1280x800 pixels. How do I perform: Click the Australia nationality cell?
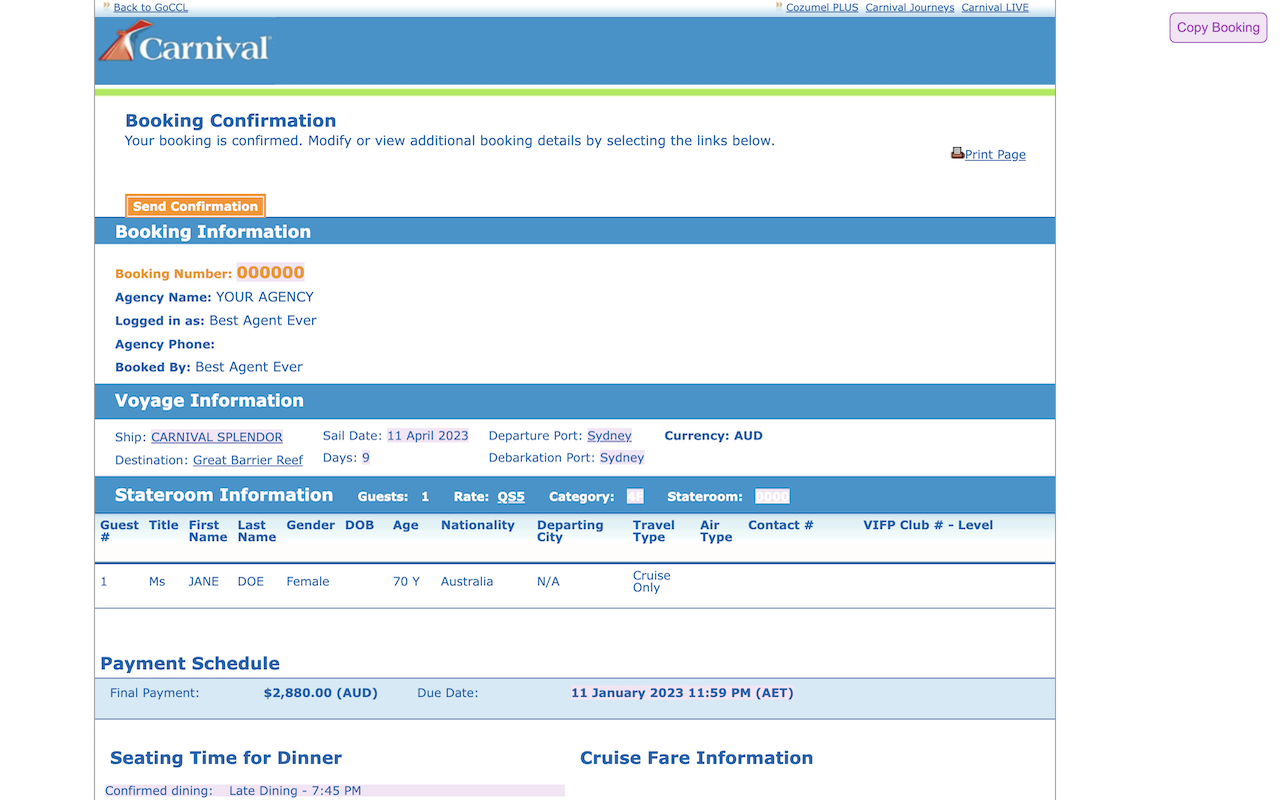point(467,581)
